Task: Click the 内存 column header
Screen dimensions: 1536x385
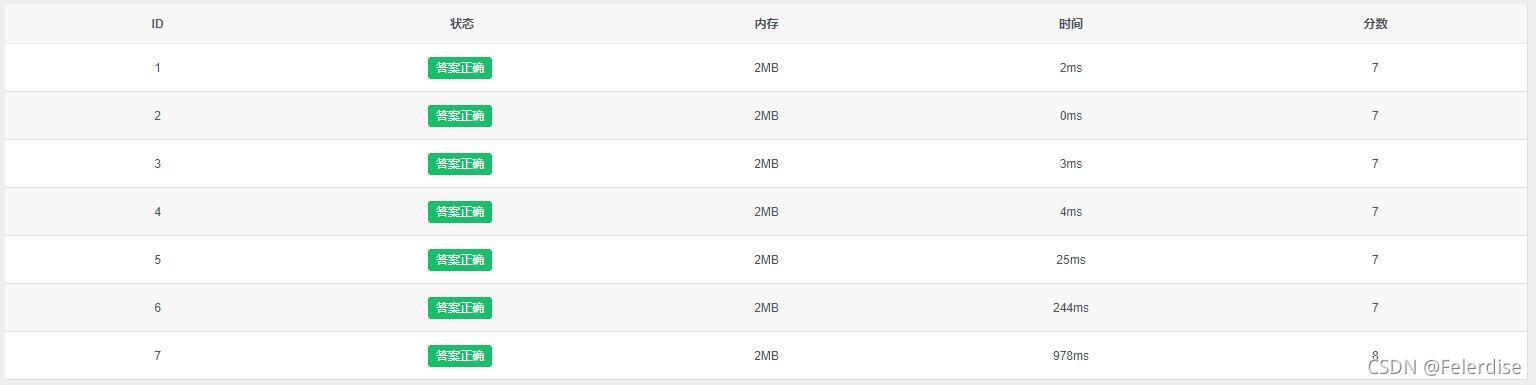Action: [x=766, y=24]
